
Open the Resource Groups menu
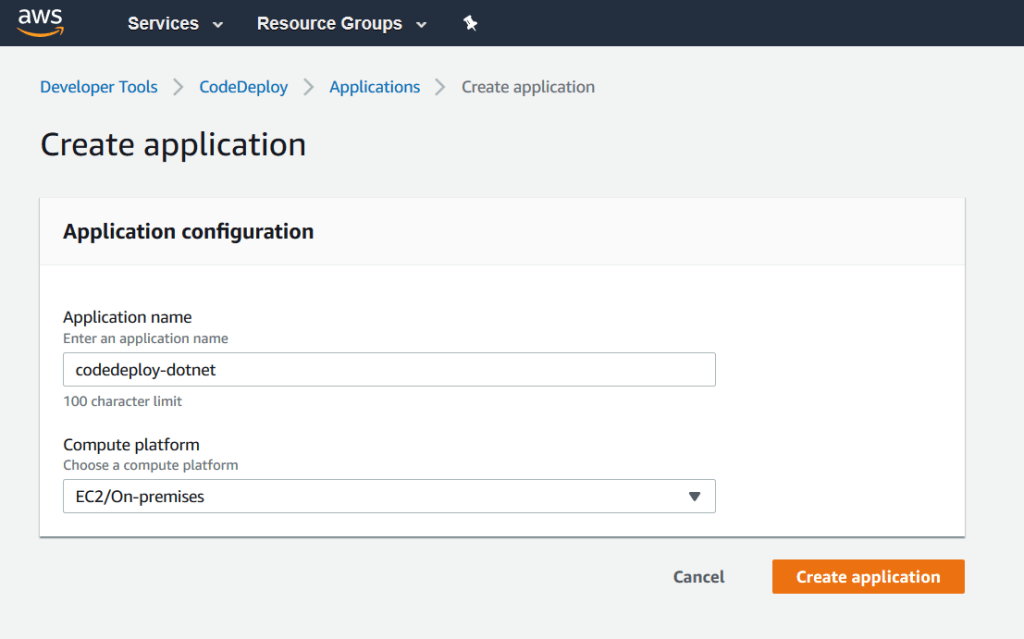coord(329,23)
